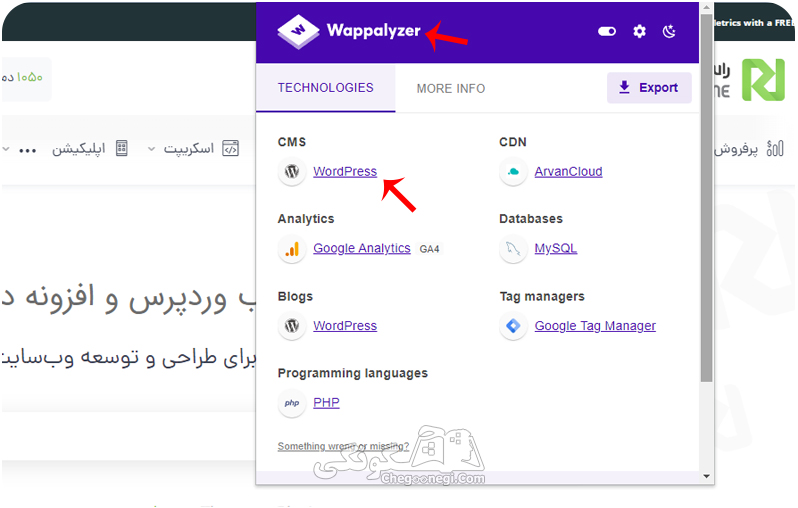
Task: Click the application grid icon on website
Action: pos(122,149)
